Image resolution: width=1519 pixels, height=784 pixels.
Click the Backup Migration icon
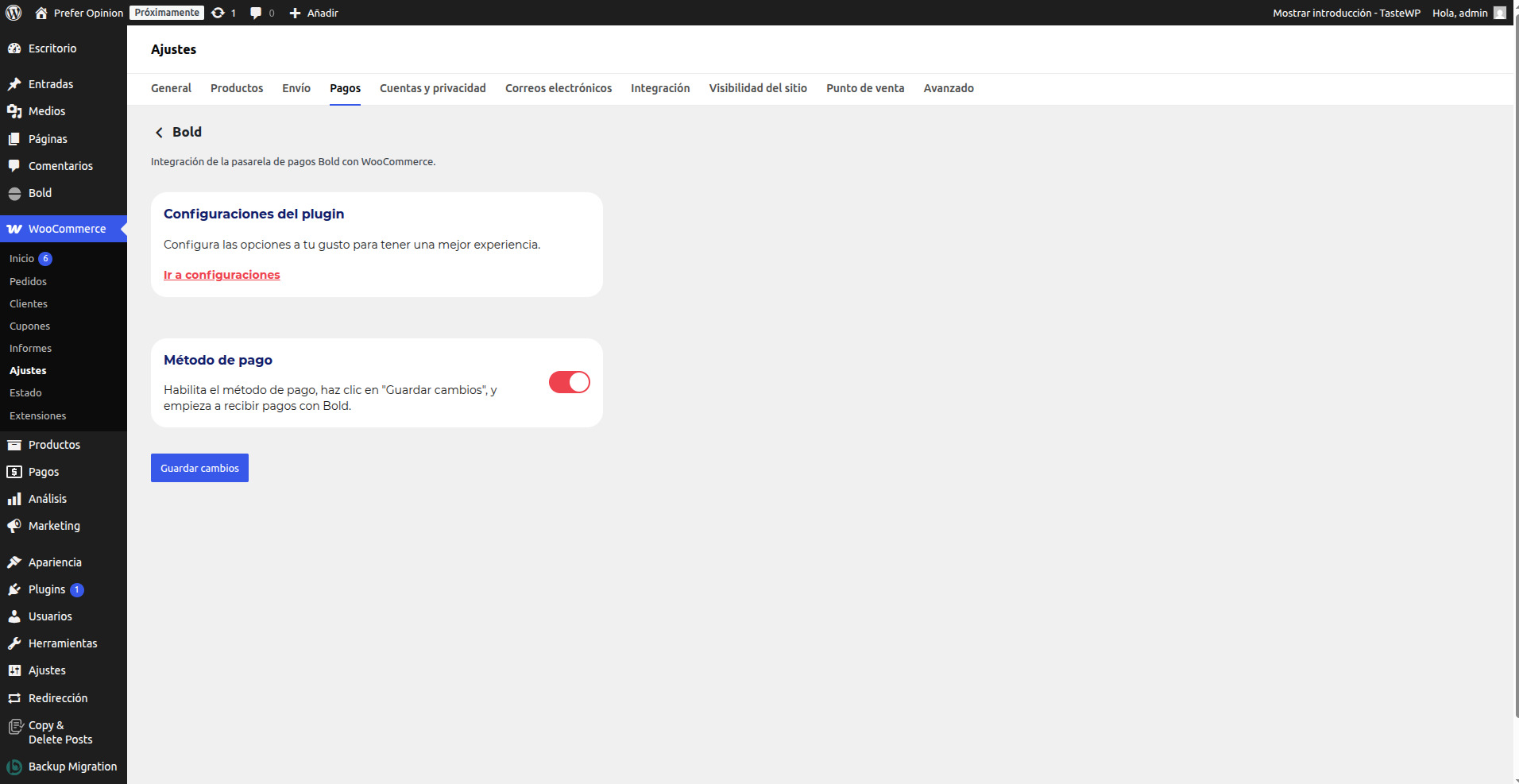[14, 767]
